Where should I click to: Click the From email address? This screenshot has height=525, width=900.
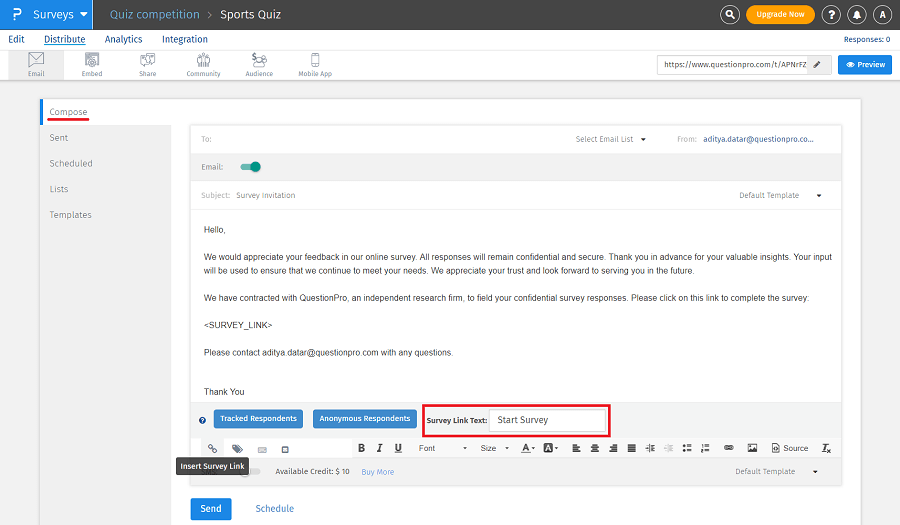(x=758, y=139)
